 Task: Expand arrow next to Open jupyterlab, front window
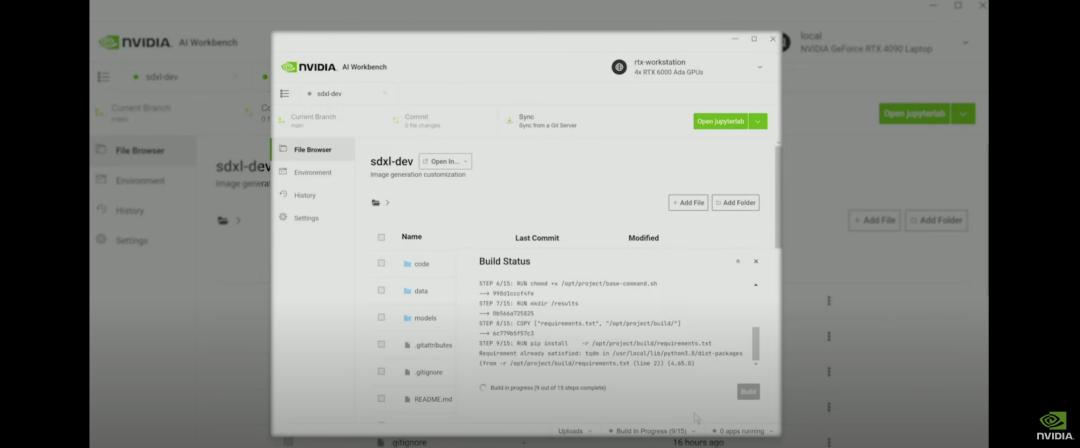[x=758, y=121]
